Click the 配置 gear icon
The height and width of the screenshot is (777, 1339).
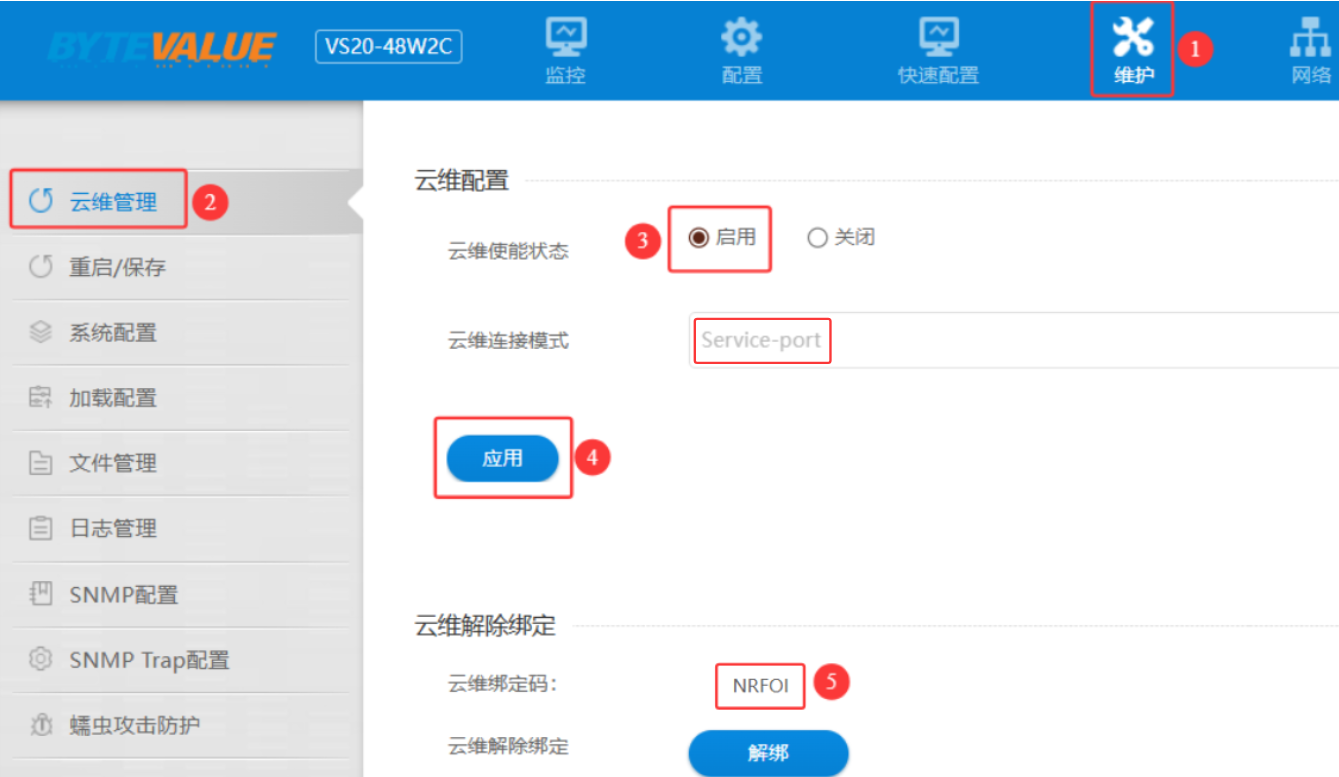click(741, 38)
